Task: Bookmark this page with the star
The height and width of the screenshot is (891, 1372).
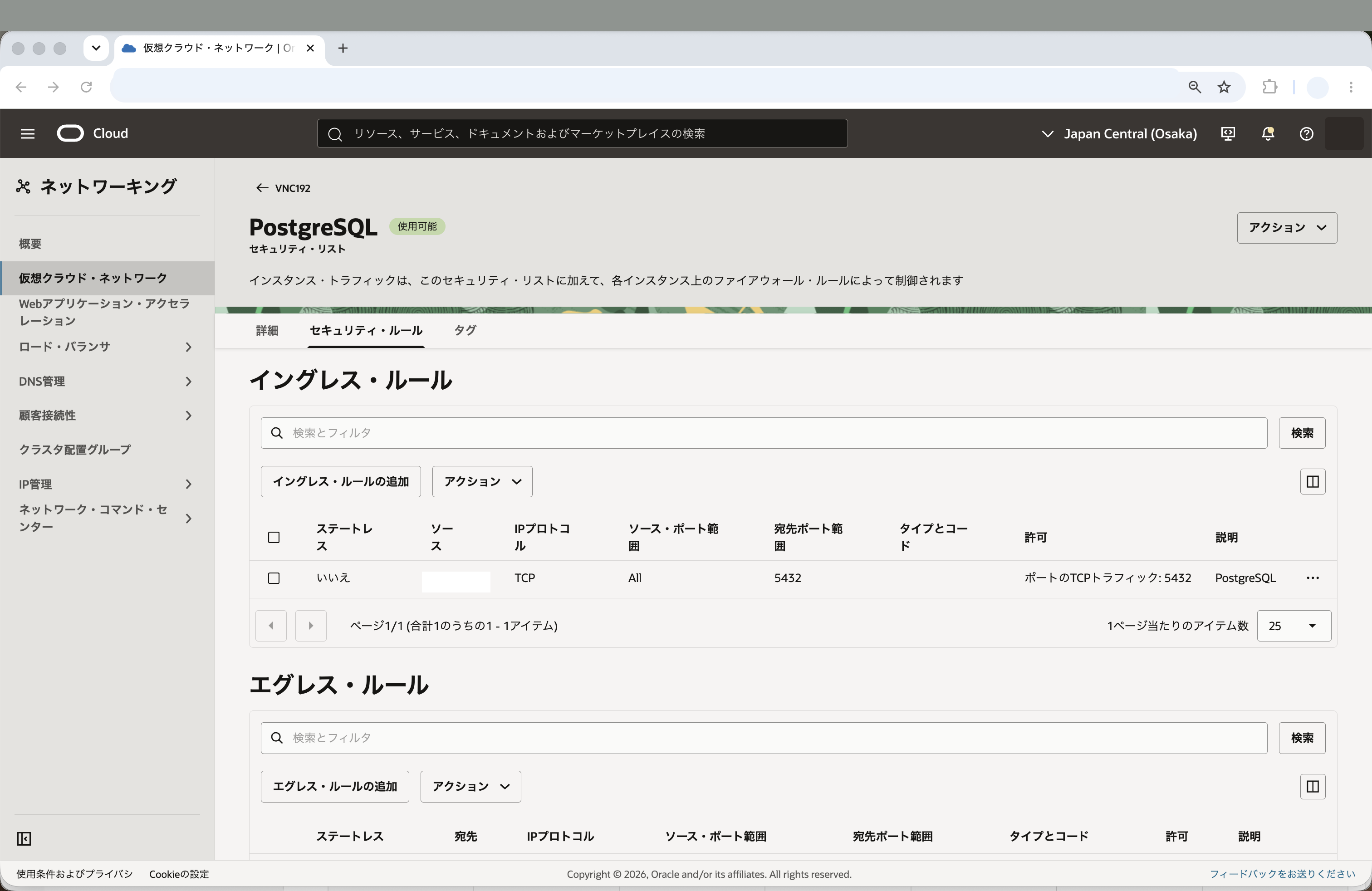Action: pyautogui.click(x=1224, y=87)
